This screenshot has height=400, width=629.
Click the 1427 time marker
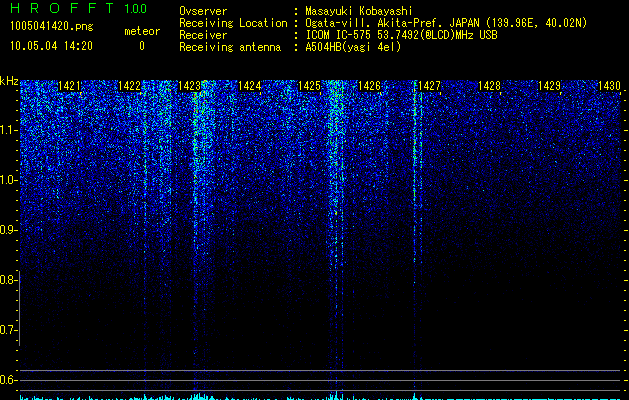tap(429, 86)
